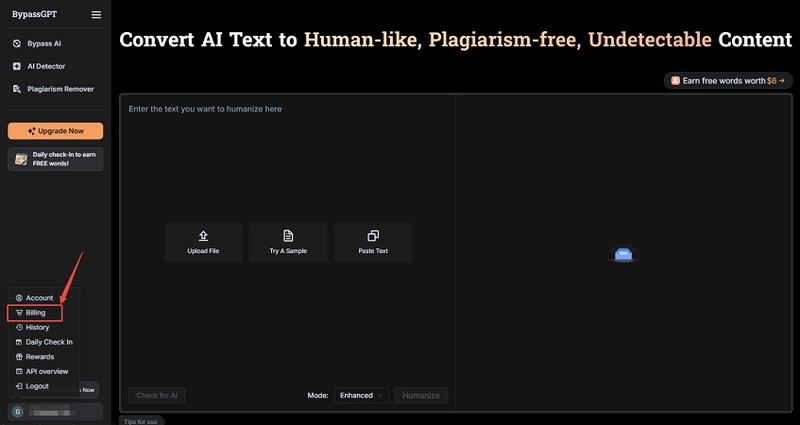800x425 pixels.
Task: Expand the Enhanced mode dropdown
Action: (x=361, y=395)
